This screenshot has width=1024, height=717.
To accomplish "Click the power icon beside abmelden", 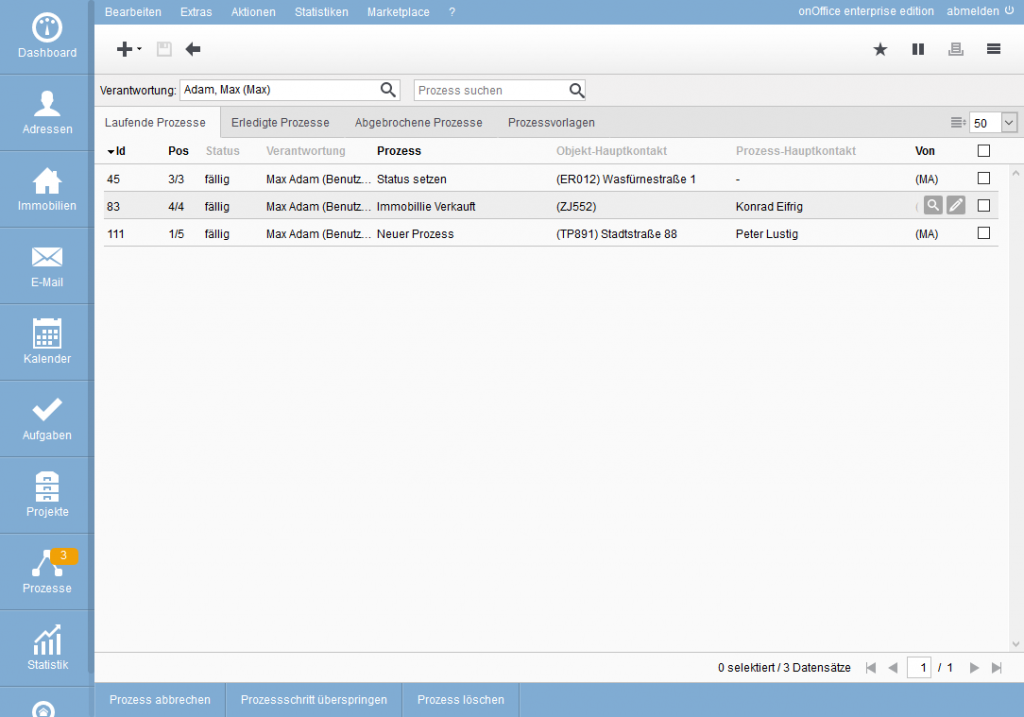I will [1010, 10].
